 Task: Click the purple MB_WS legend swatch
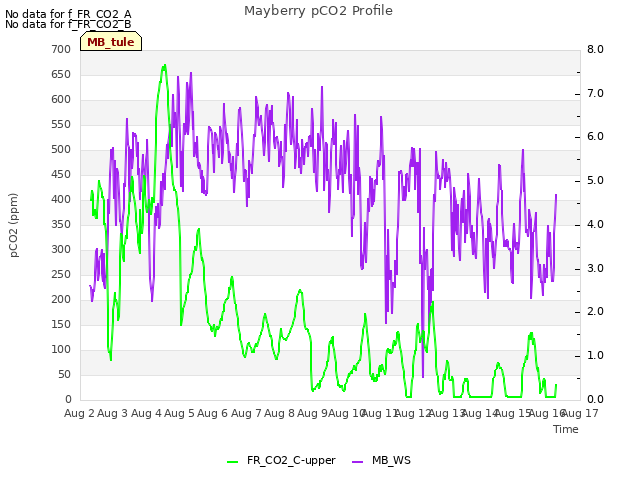[357, 462]
